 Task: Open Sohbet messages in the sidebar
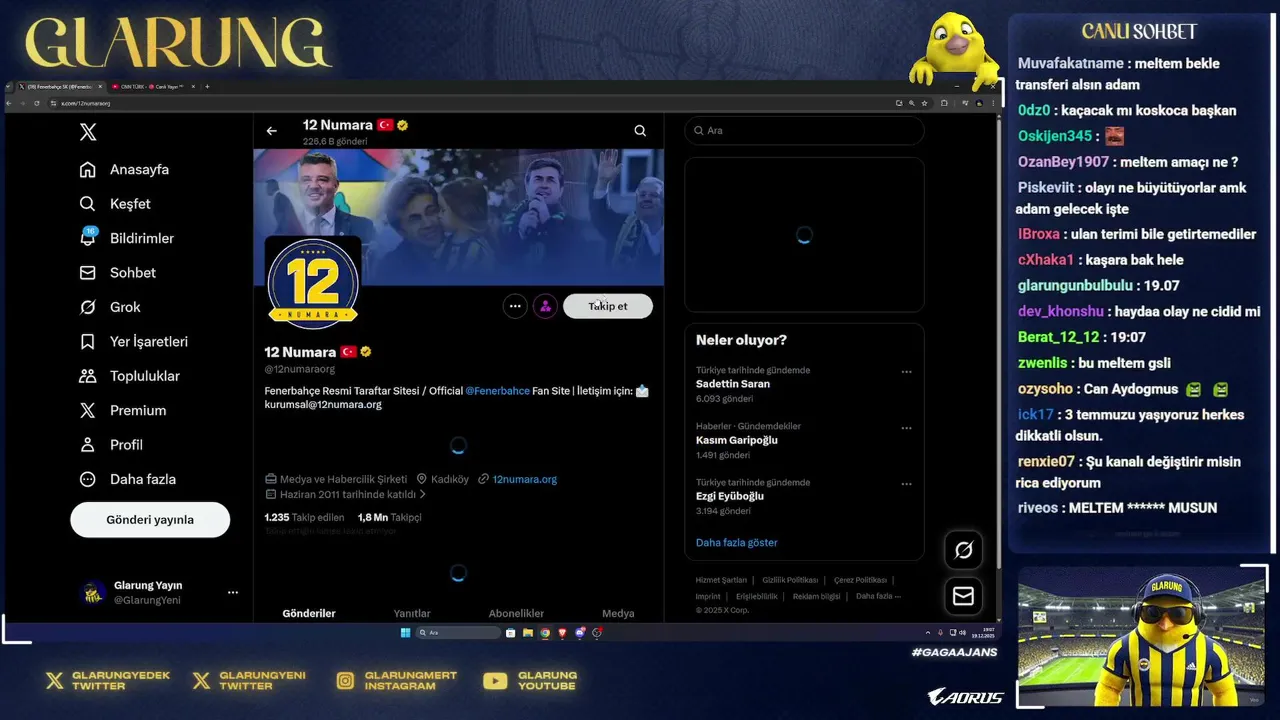click(118, 273)
